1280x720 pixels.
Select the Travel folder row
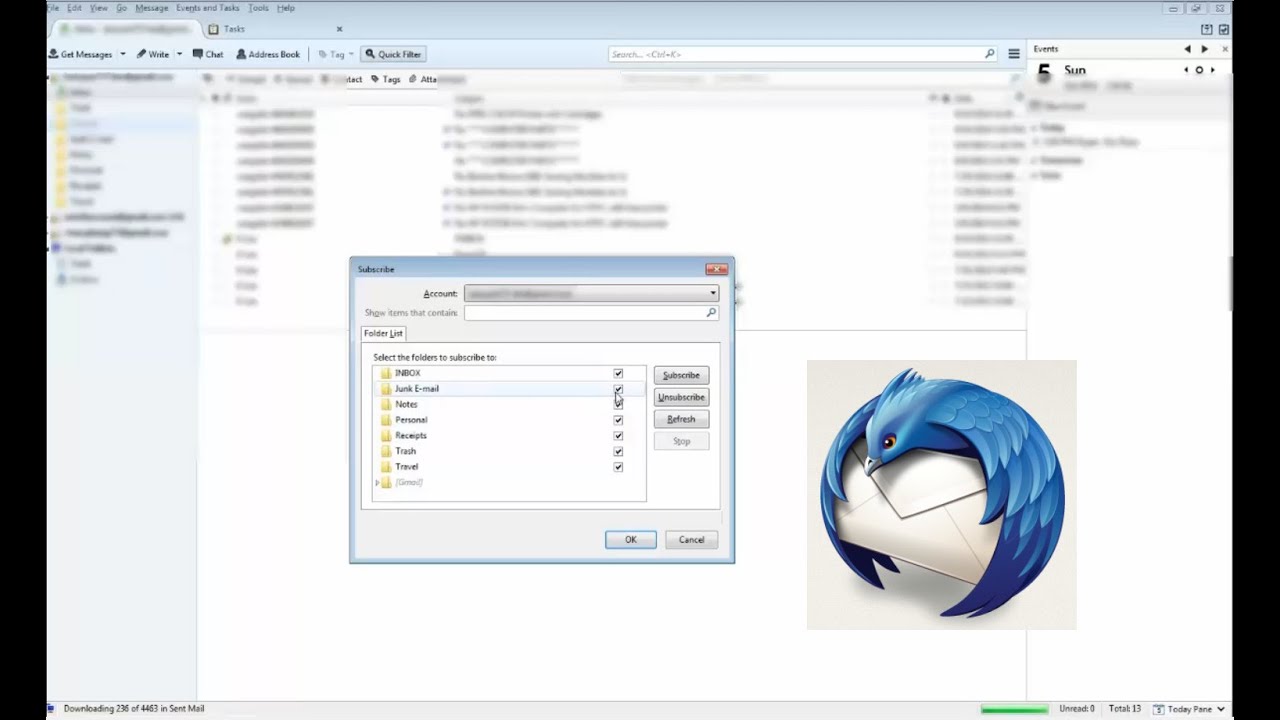pos(509,467)
